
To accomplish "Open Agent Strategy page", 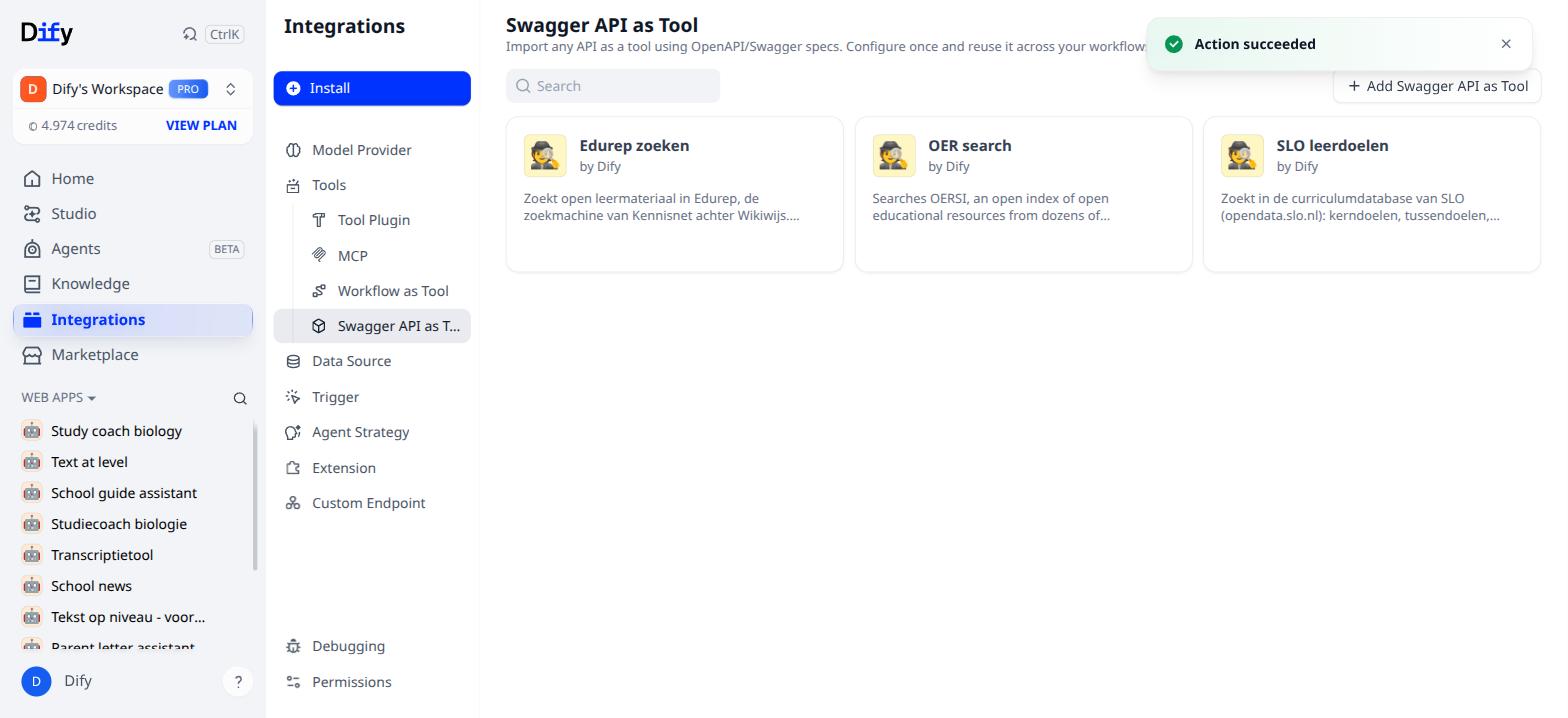I will pyautogui.click(x=372, y=432).
